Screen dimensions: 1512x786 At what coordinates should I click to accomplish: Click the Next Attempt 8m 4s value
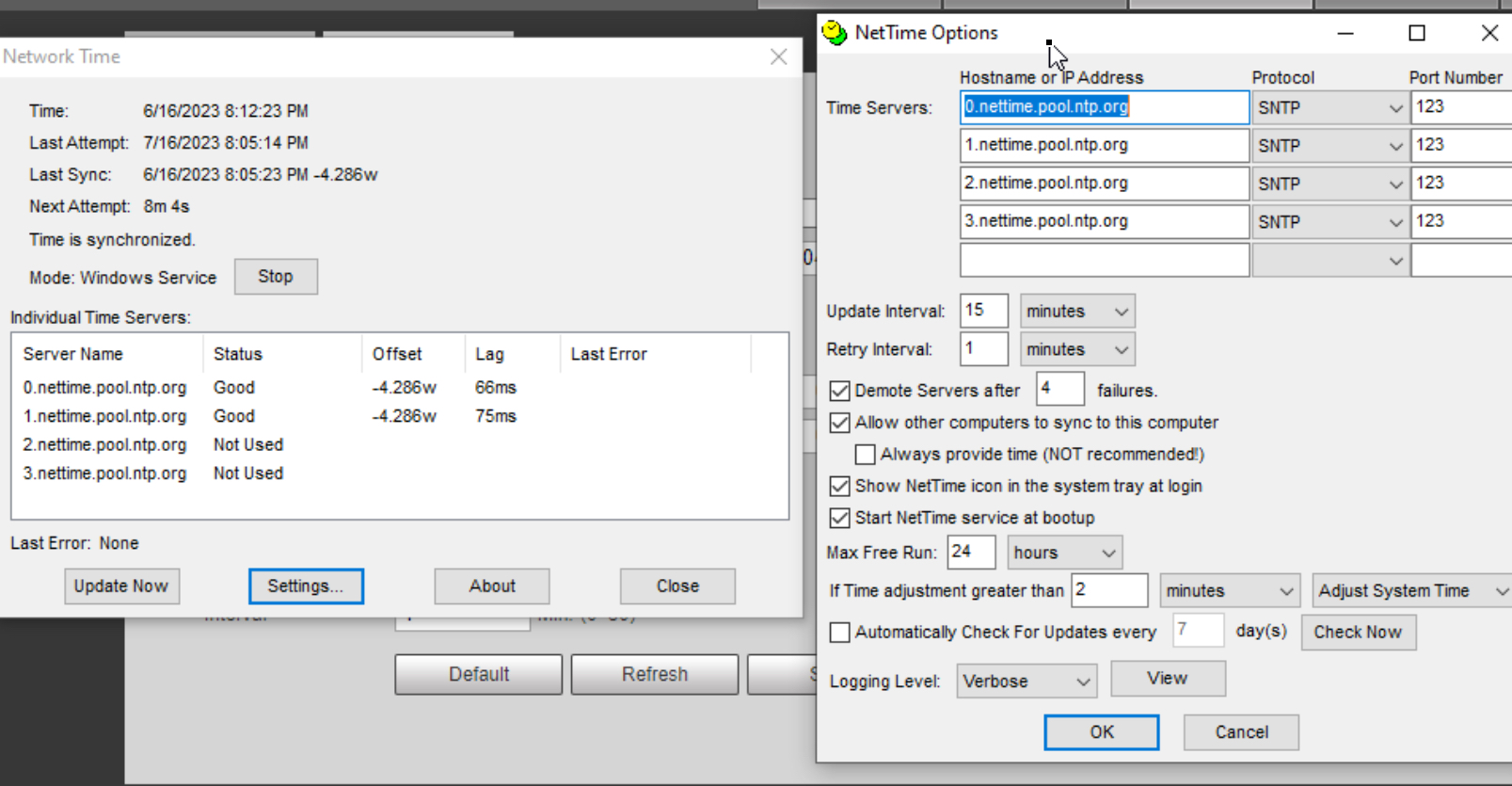pyautogui.click(x=167, y=206)
